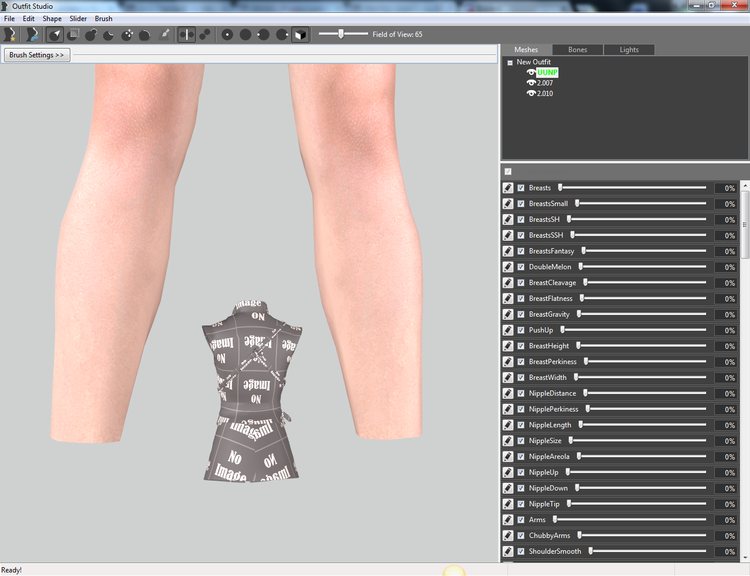Uncheck the PushUp slider checkbox
This screenshot has height=576, width=750.
[x=521, y=330]
